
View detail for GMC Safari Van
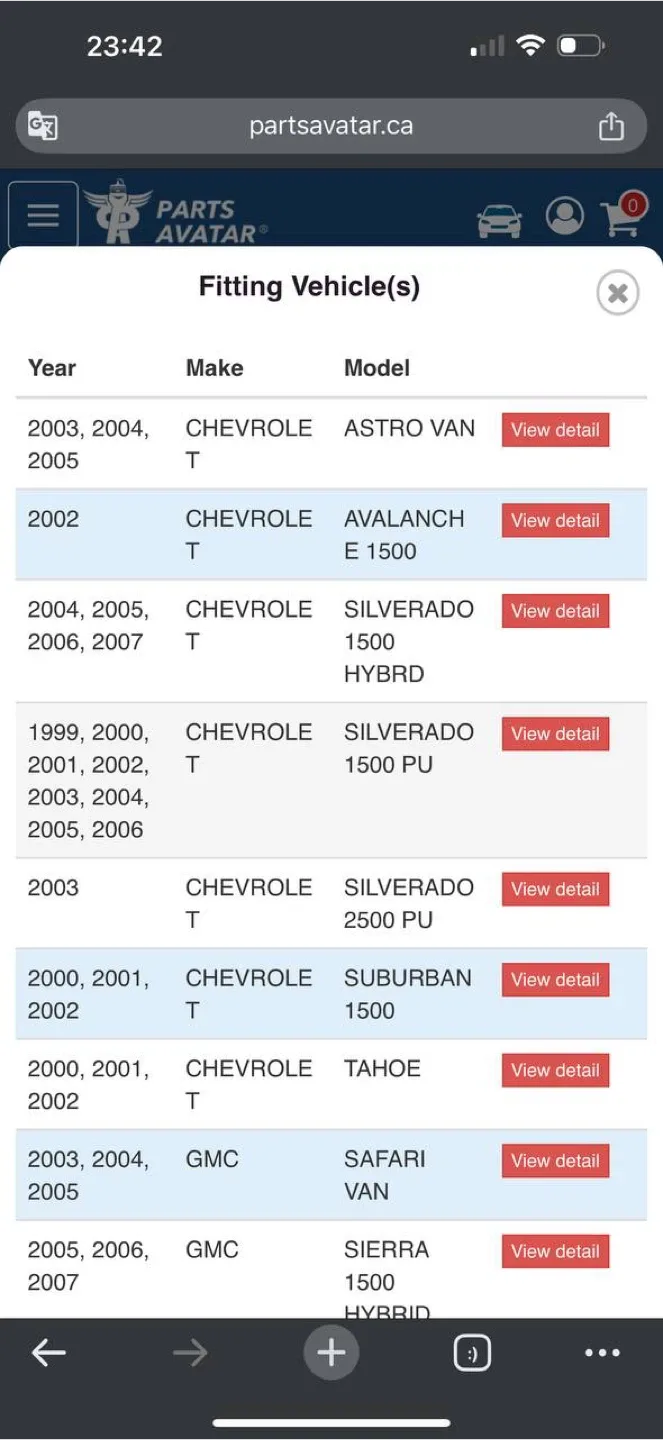(555, 1161)
